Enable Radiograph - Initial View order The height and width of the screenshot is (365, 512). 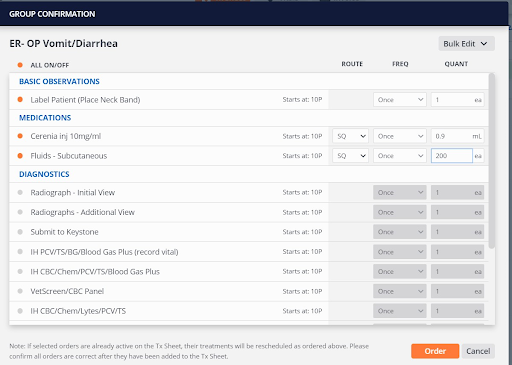tap(20, 192)
